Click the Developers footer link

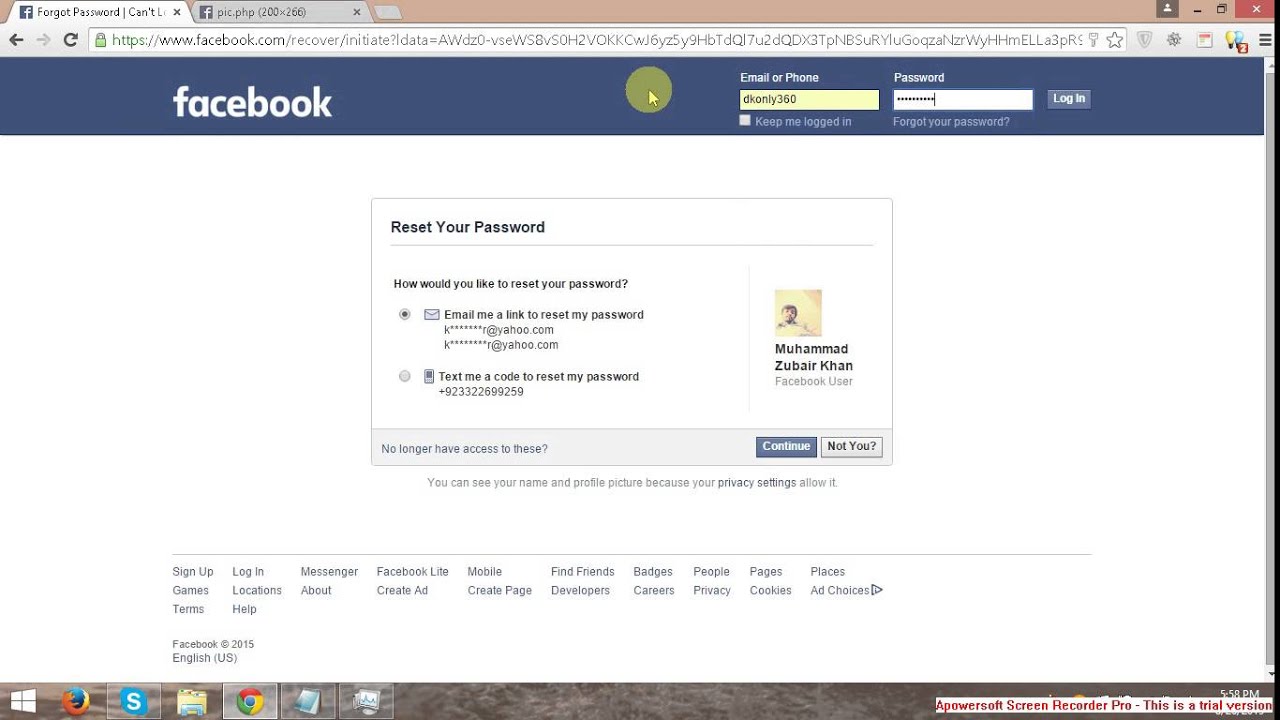point(580,591)
